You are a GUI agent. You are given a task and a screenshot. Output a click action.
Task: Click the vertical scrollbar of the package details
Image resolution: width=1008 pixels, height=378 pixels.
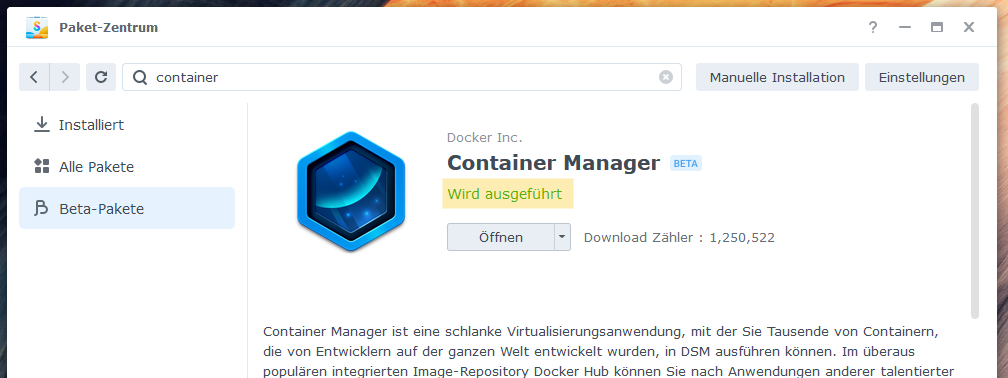975,211
